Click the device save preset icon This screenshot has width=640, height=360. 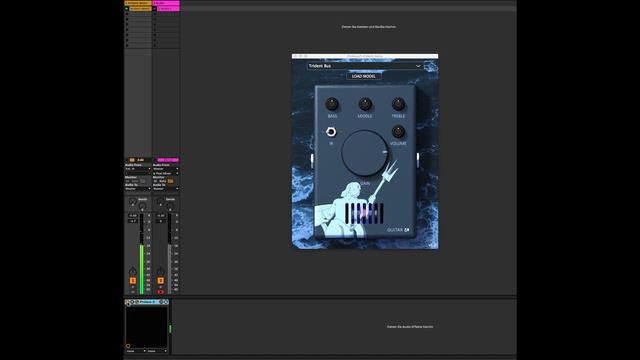[166, 302]
